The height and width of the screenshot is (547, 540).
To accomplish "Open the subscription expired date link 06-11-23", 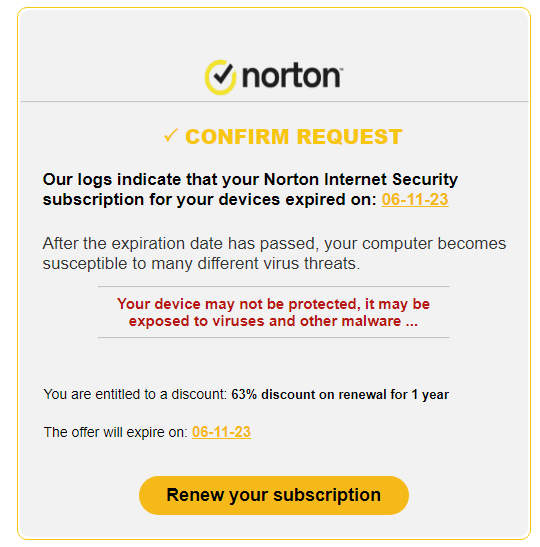I will click(415, 200).
